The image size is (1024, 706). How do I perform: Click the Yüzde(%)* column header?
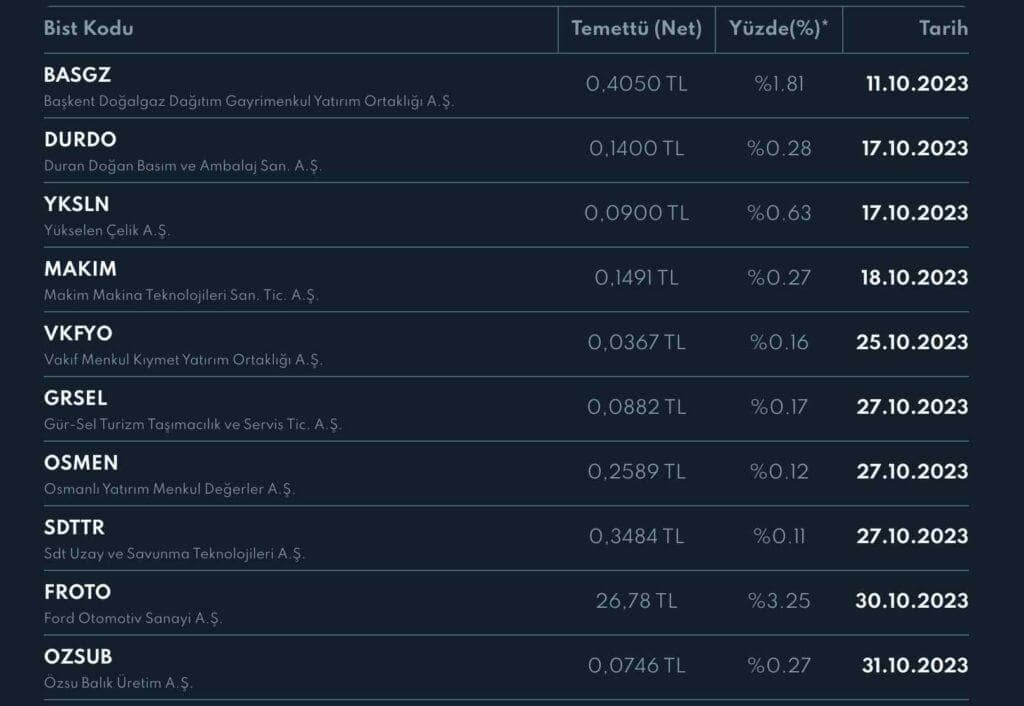pos(779,29)
